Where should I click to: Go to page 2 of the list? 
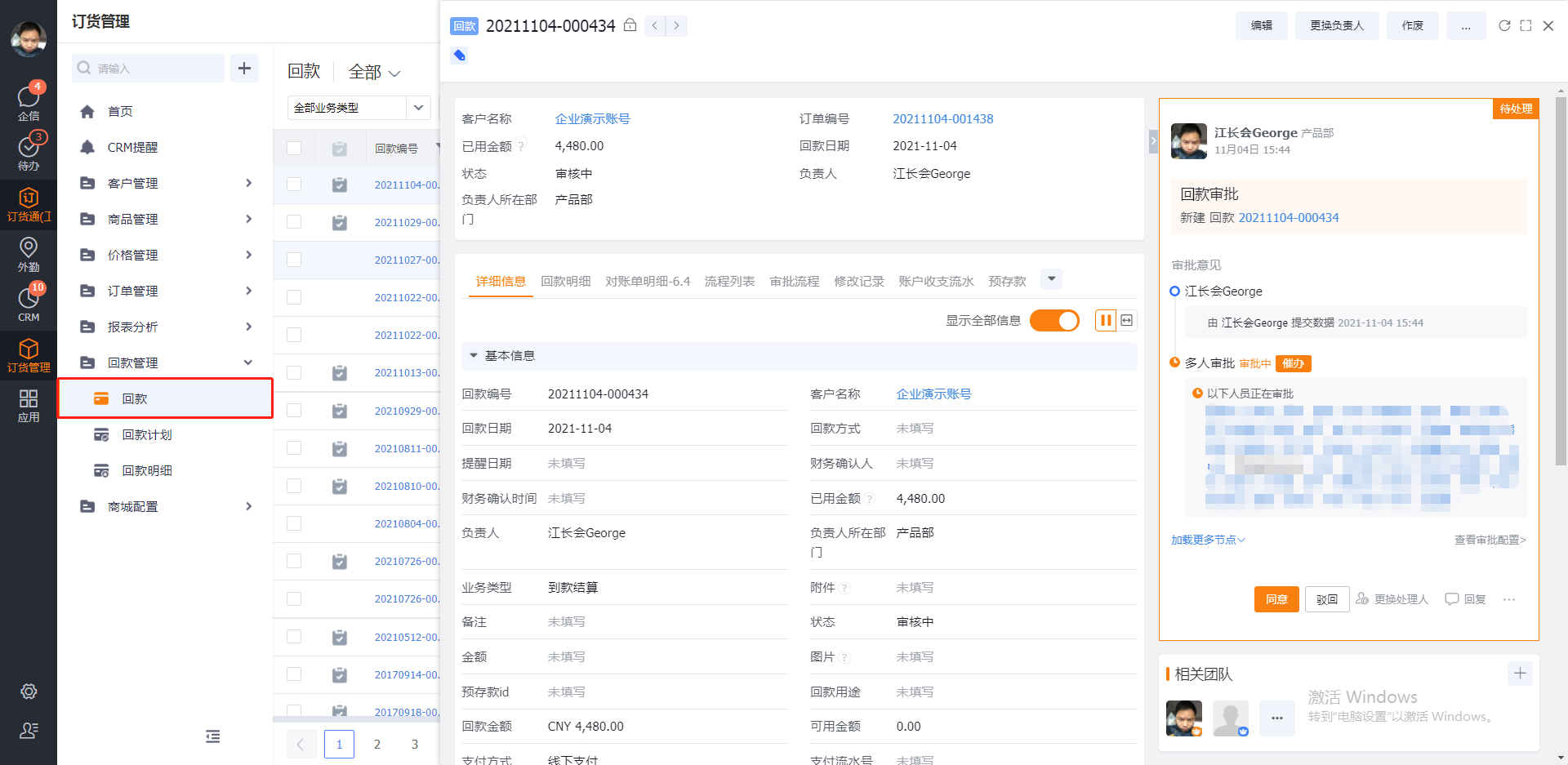tap(377, 744)
